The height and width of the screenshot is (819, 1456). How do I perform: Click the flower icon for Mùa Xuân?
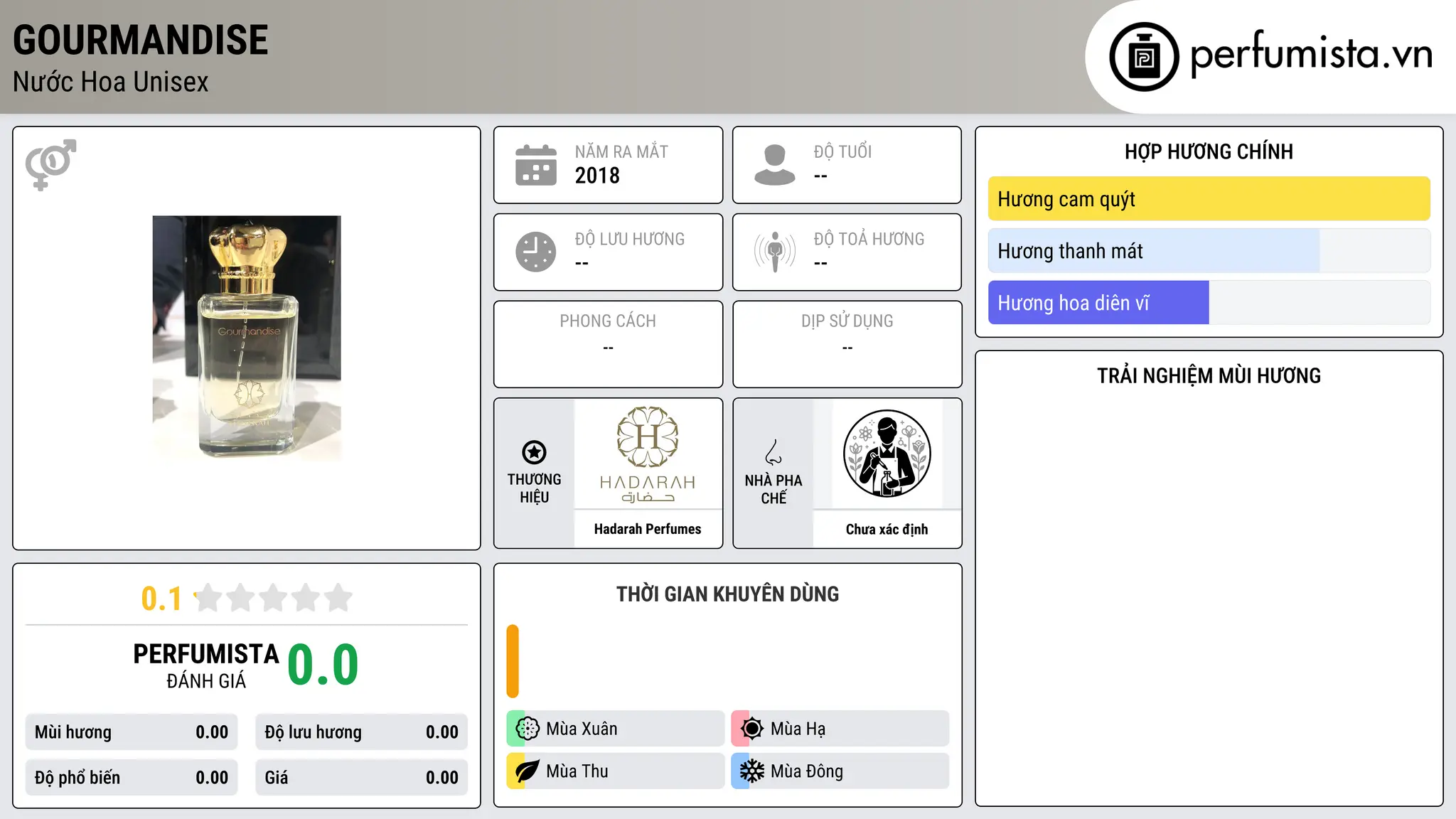(528, 729)
